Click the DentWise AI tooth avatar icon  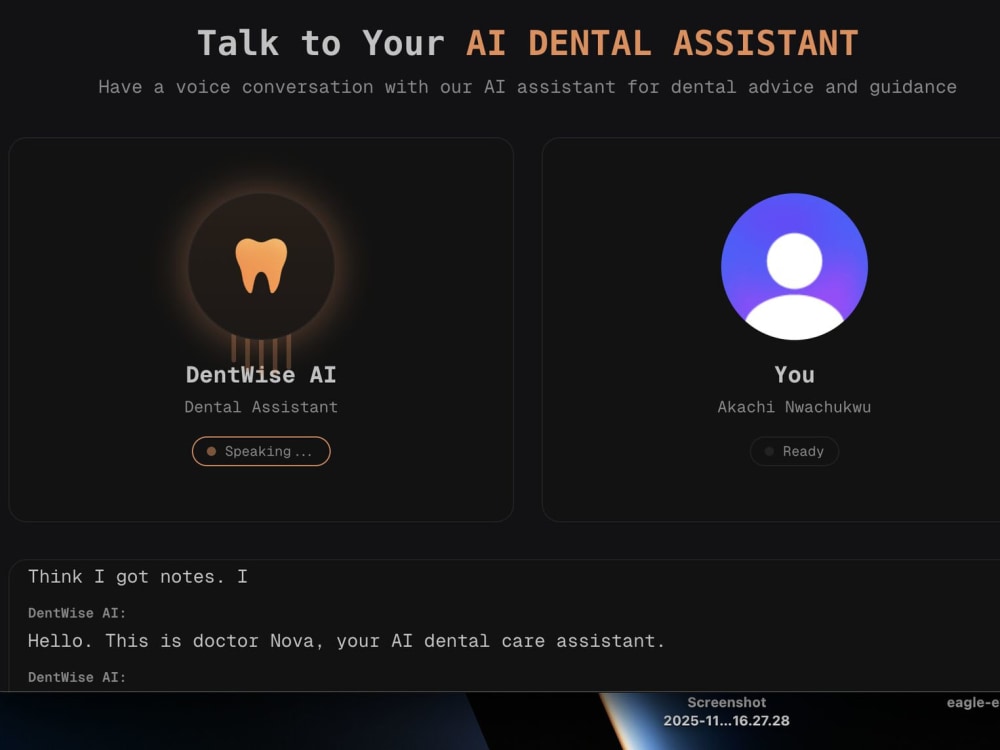(x=261, y=266)
